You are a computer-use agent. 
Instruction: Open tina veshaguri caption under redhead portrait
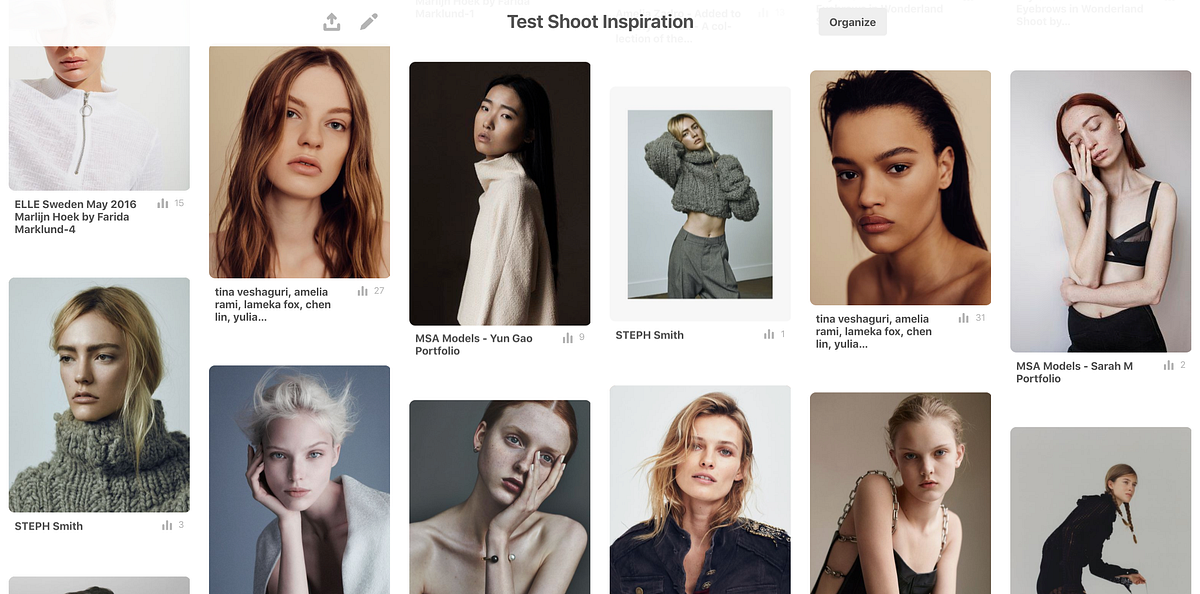coord(273,304)
